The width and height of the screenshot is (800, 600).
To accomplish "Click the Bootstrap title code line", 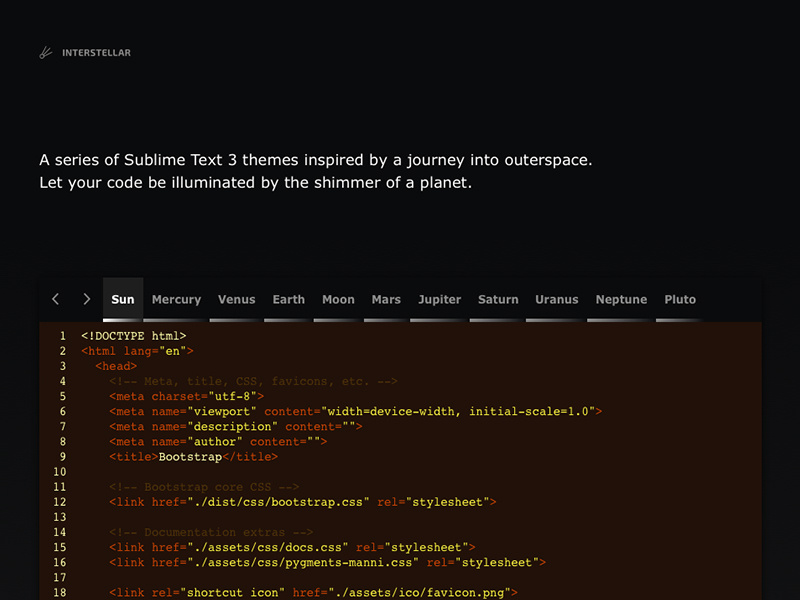I will click(193, 457).
